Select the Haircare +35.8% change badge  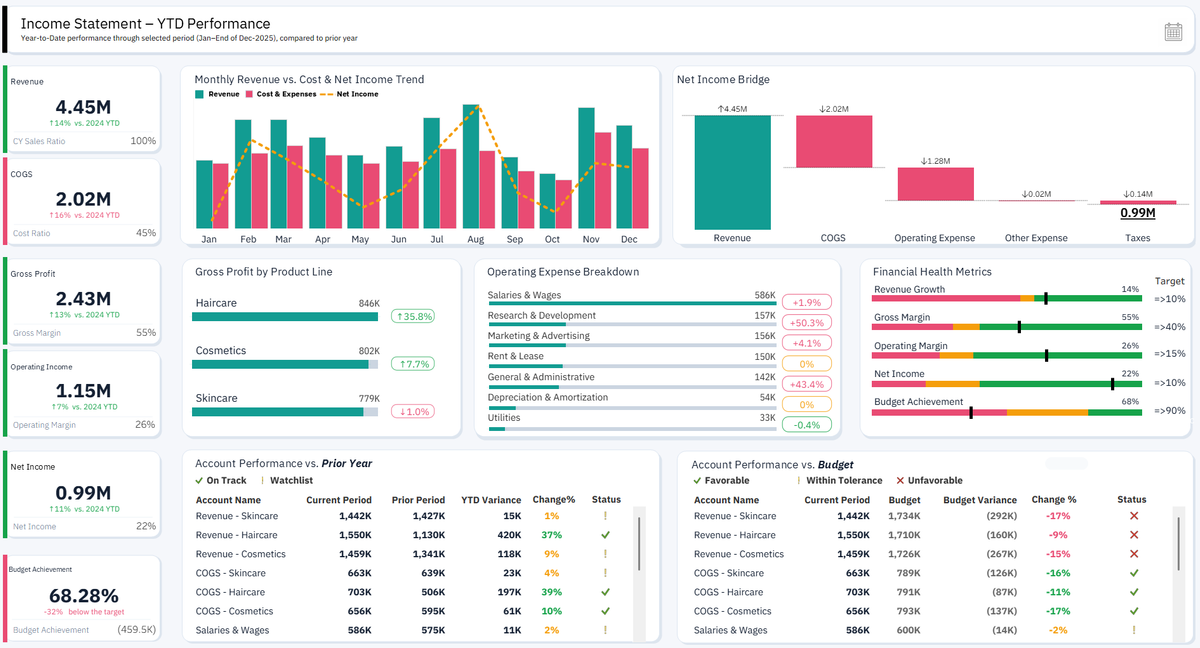pos(412,316)
